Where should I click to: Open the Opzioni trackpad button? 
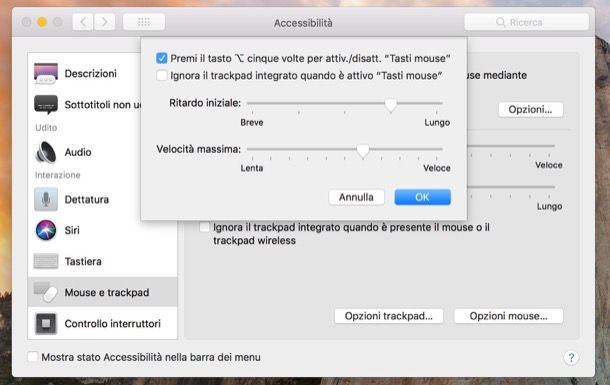(389, 316)
